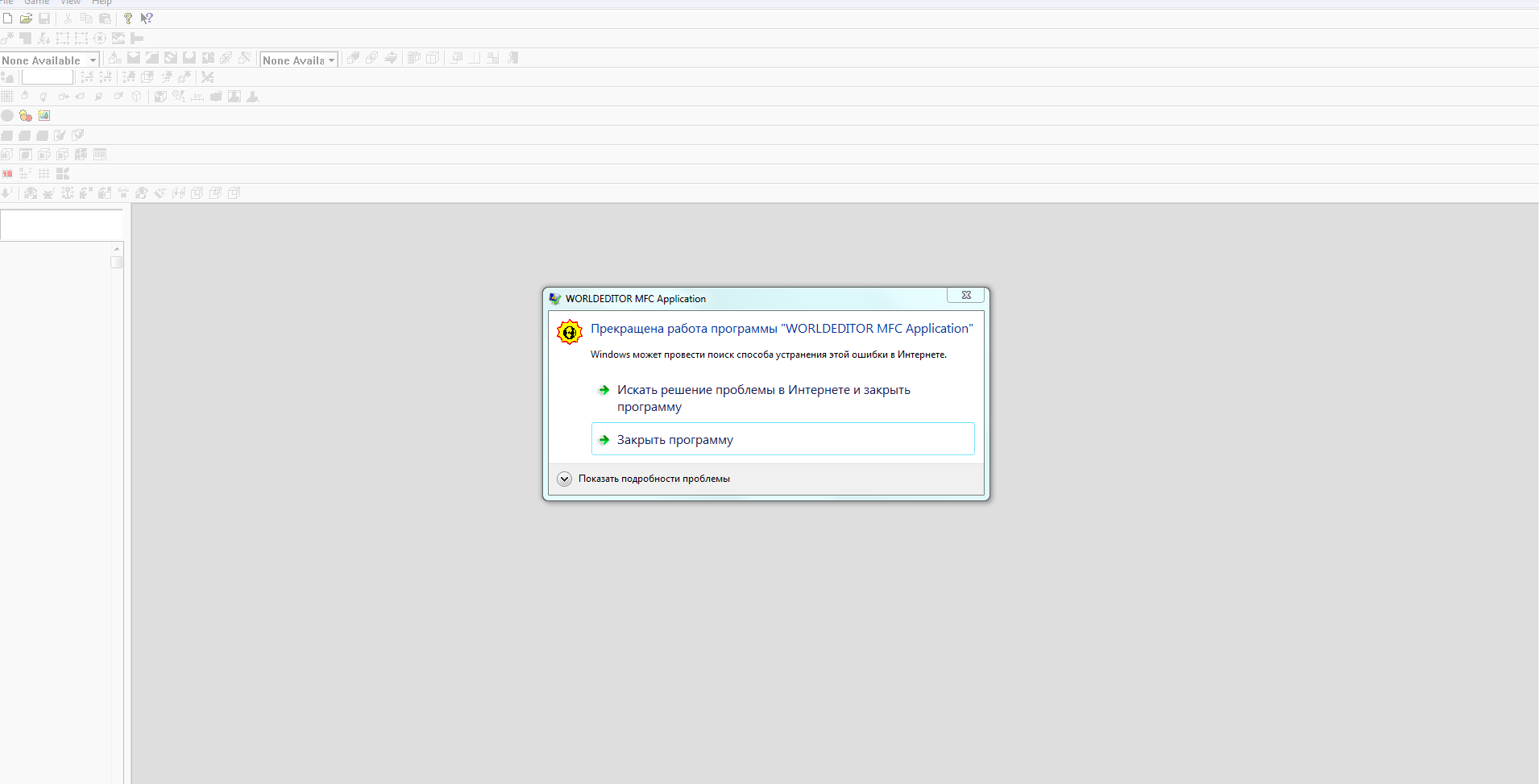The image size is (1539, 784).
Task: Click the landscape picture icon in second toolbar
Action: (118, 38)
